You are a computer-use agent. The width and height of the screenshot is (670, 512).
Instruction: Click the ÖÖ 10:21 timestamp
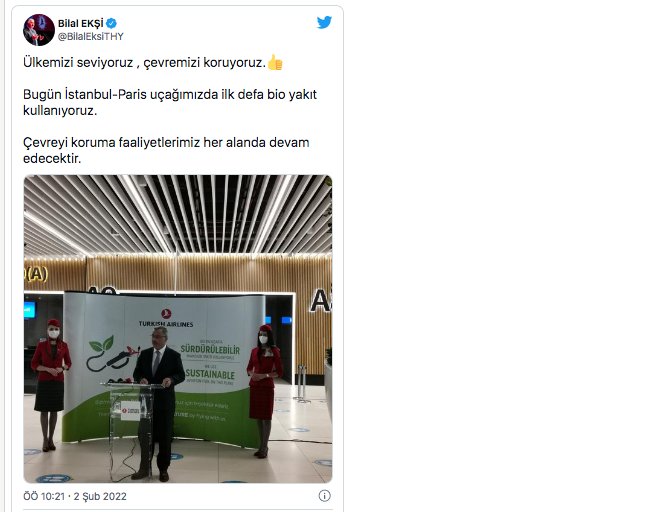[x=44, y=496]
